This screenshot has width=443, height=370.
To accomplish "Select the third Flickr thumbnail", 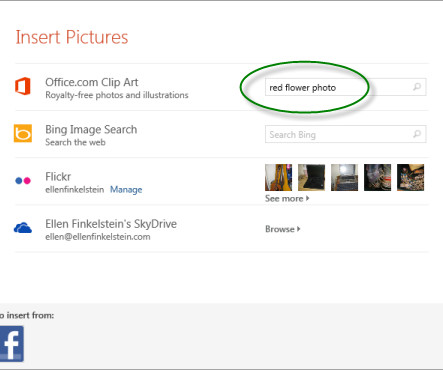I will (344, 177).
